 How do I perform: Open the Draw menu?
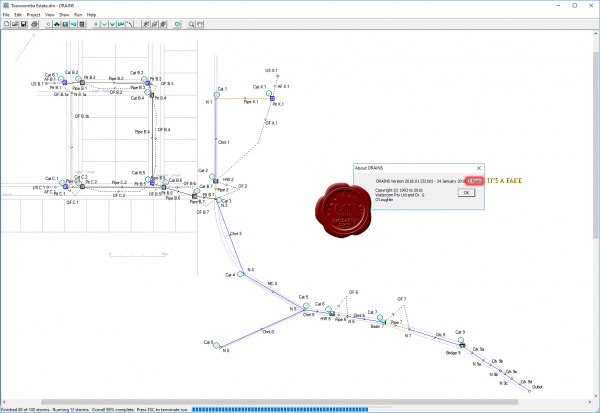[x=65, y=15]
